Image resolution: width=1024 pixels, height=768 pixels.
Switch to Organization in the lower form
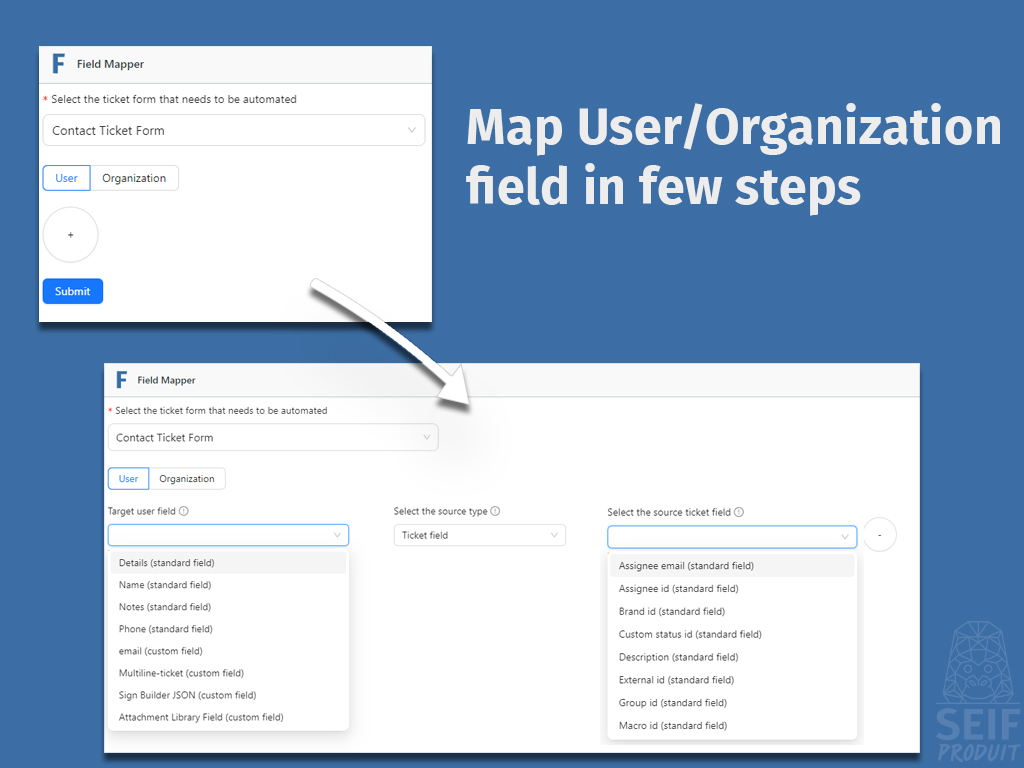pyautogui.click(x=187, y=478)
